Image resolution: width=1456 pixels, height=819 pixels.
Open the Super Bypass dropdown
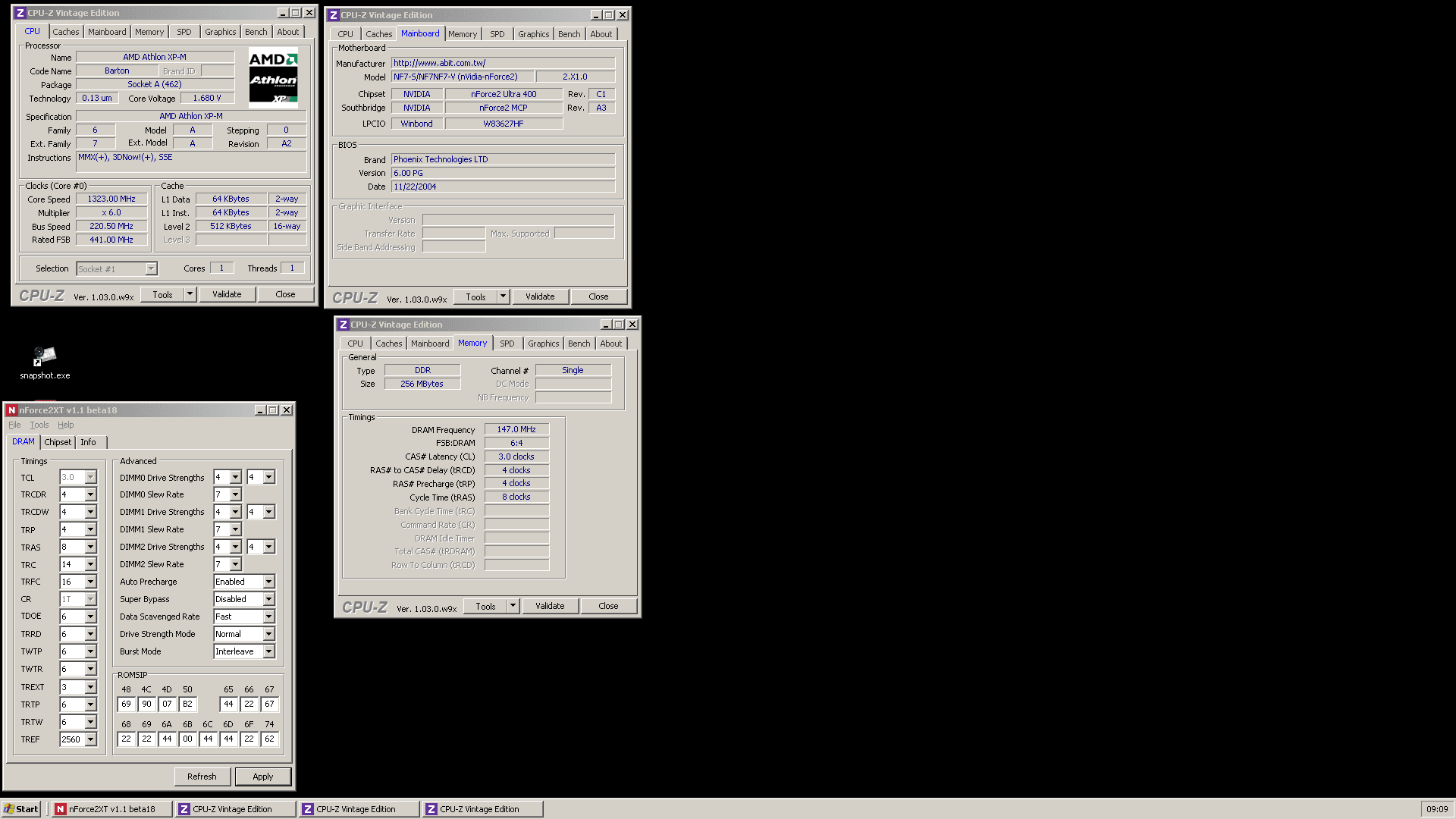coord(268,599)
